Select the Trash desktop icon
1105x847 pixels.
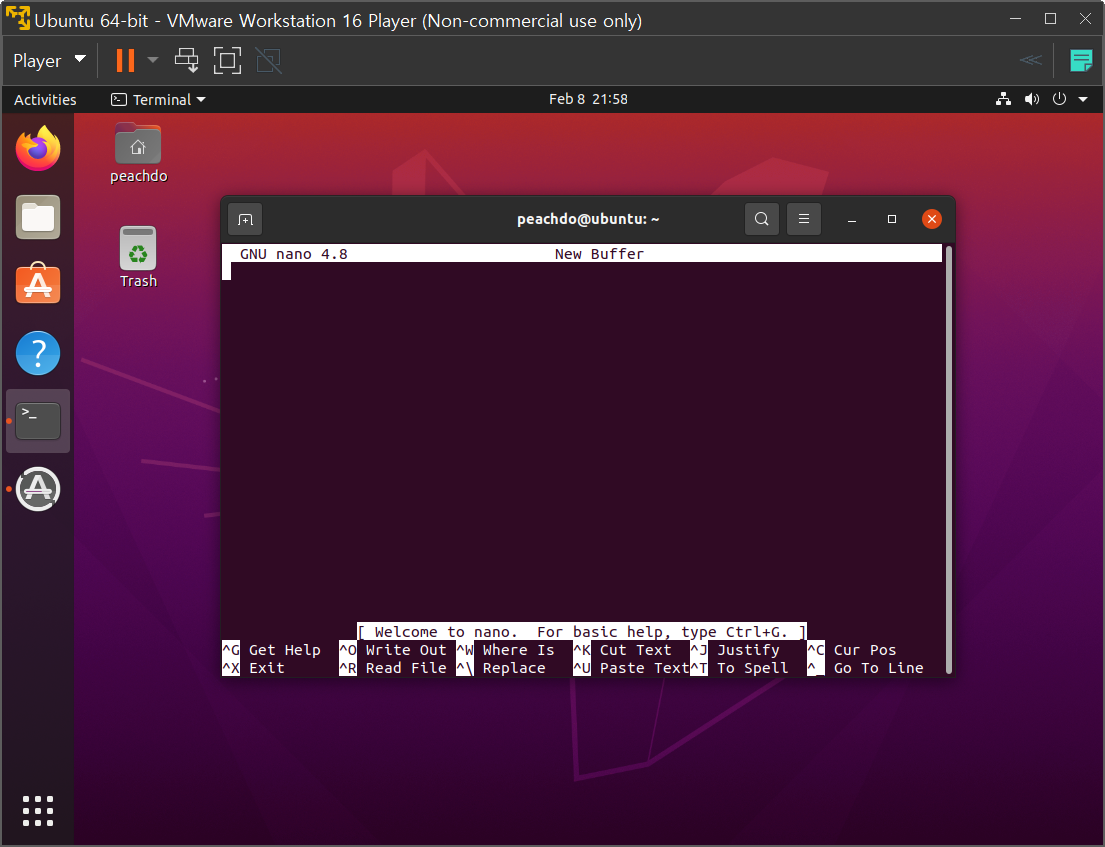pyautogui.click(x=138, y=257)
